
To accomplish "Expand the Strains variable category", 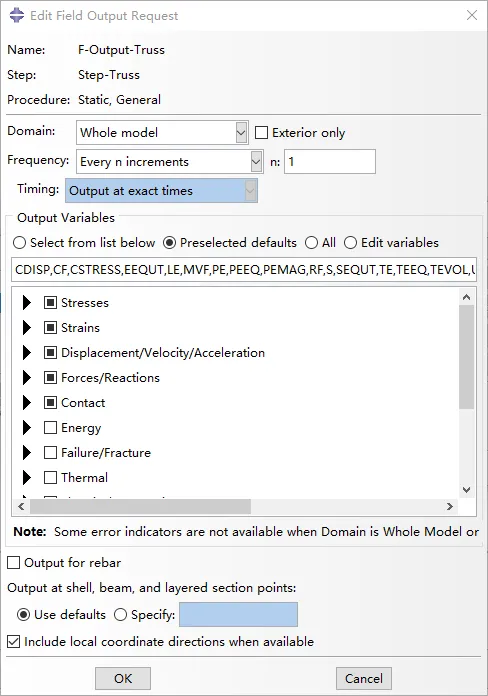I will coord(27,328).
